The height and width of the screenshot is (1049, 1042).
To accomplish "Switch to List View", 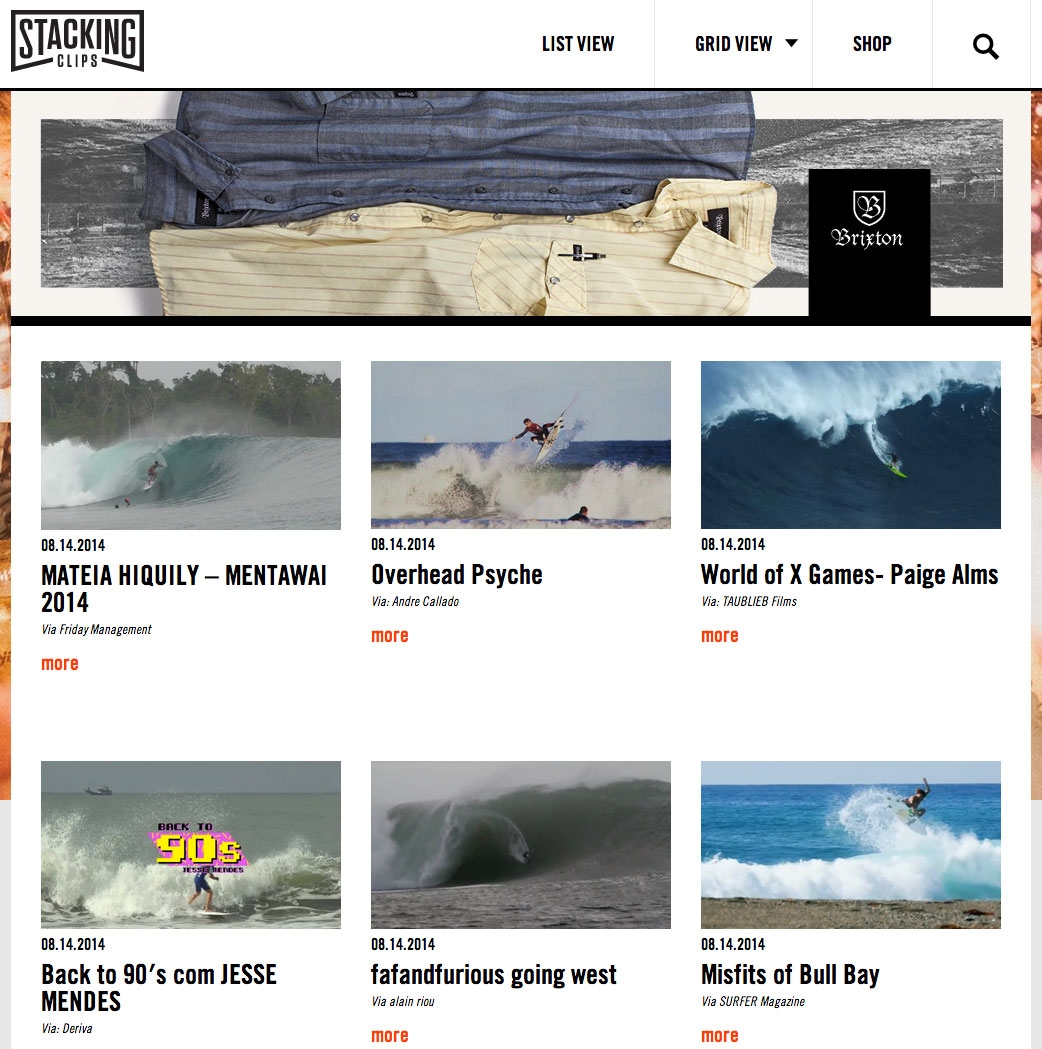I will 578,44.
